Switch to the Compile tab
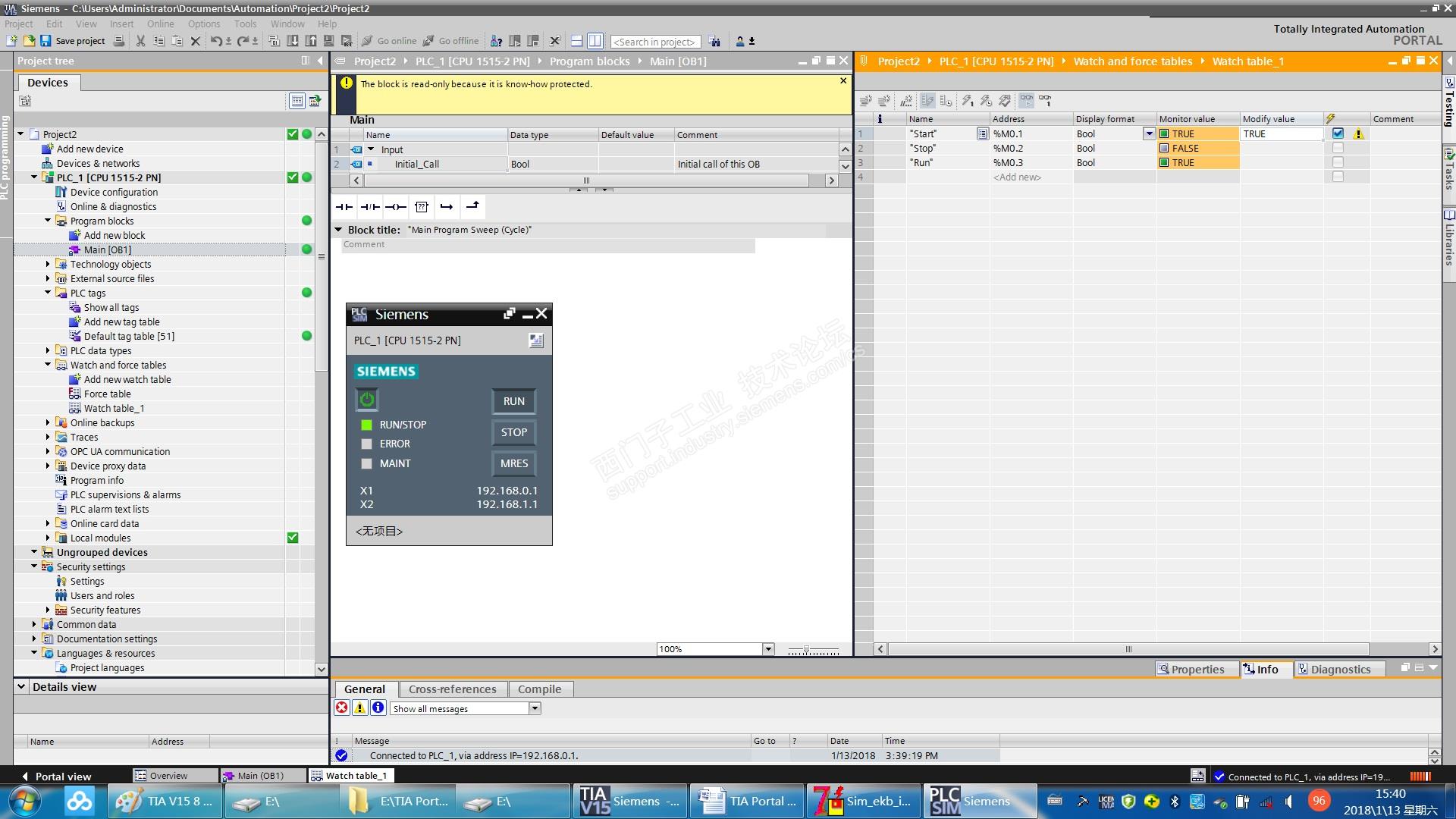 click(x=539, y=689)
